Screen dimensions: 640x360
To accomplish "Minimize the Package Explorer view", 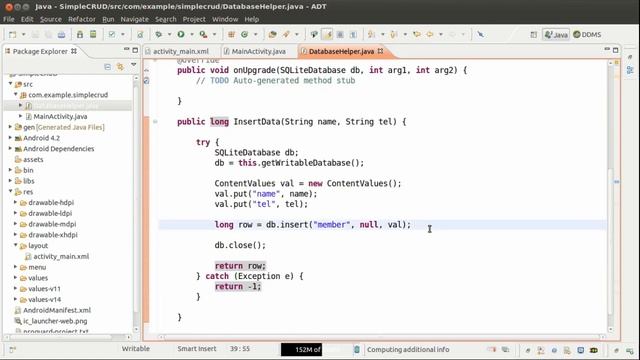I will click(x=126, y=49).
